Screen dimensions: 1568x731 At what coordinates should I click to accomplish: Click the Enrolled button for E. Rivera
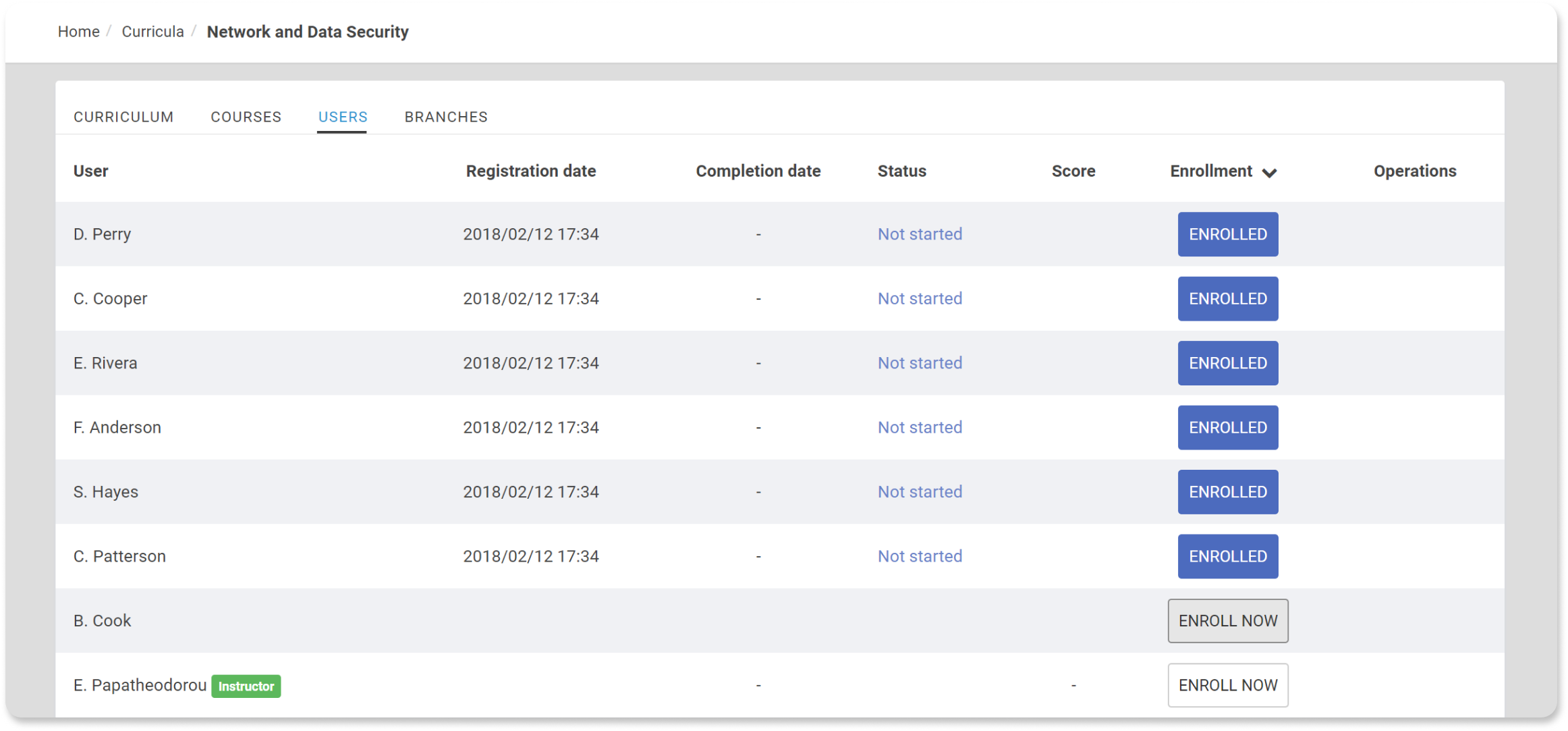(x=1228, y=363)
